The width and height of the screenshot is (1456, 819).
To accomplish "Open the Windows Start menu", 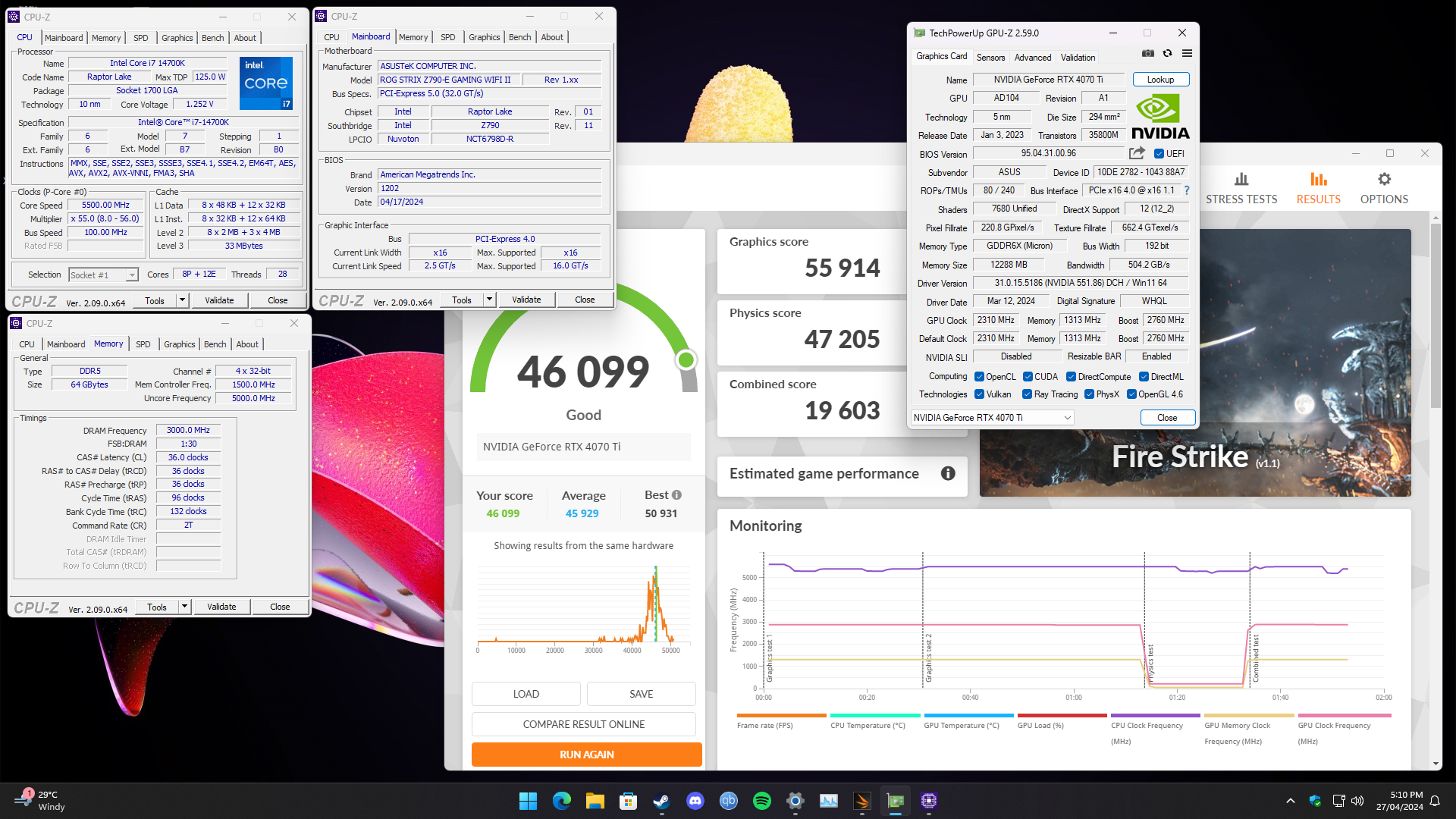I will point(528,801).
